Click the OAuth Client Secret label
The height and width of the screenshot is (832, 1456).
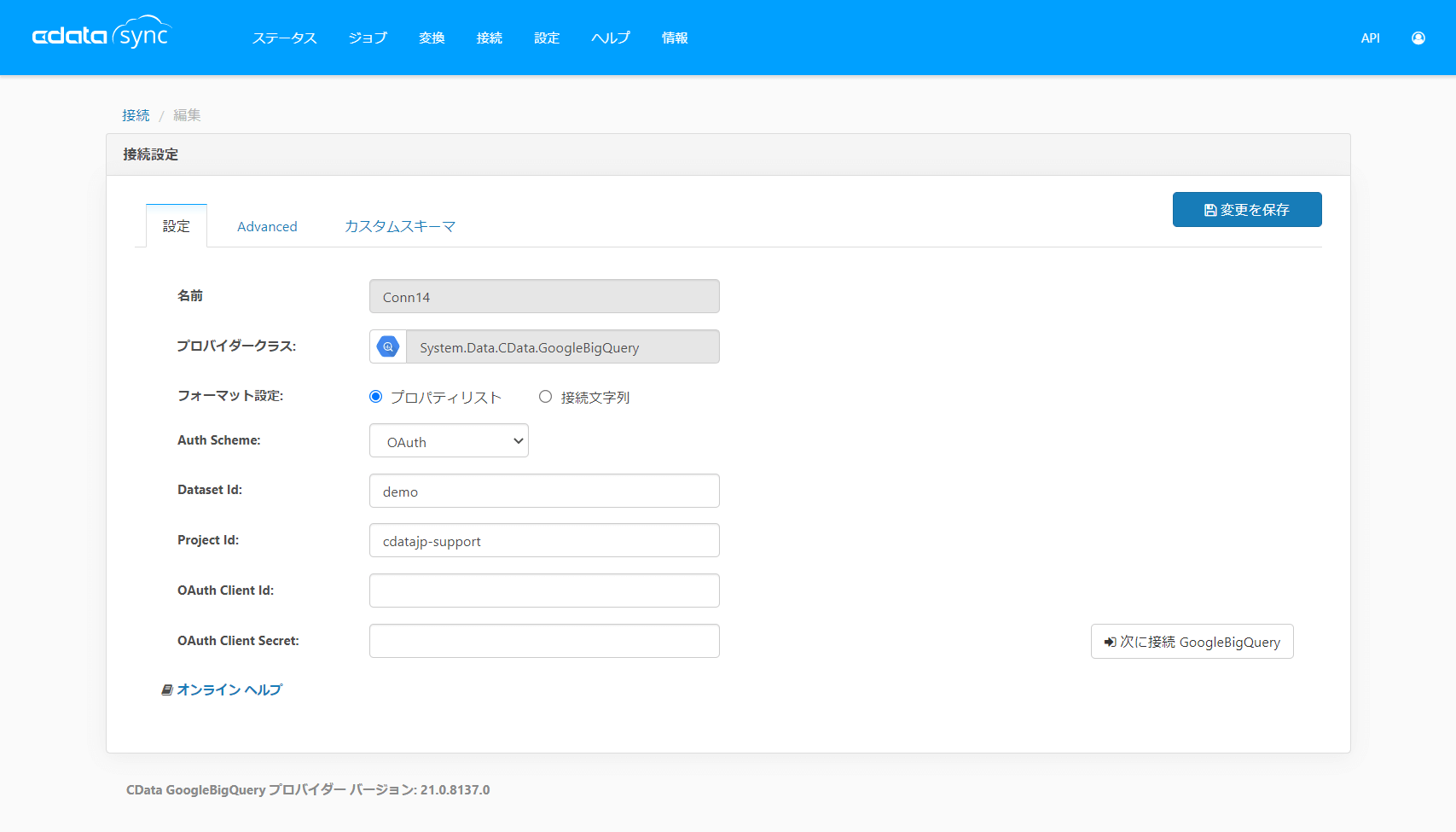[239, 641]
